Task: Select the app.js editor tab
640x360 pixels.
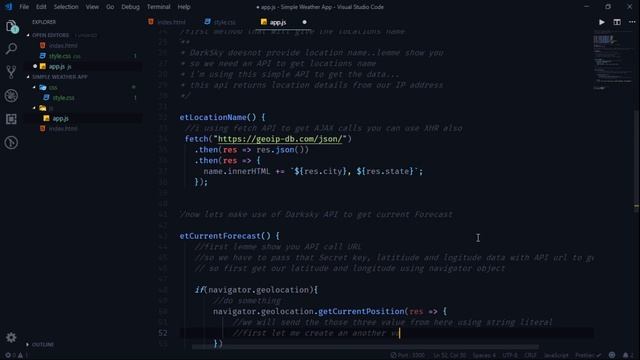Action: (278, 22)
